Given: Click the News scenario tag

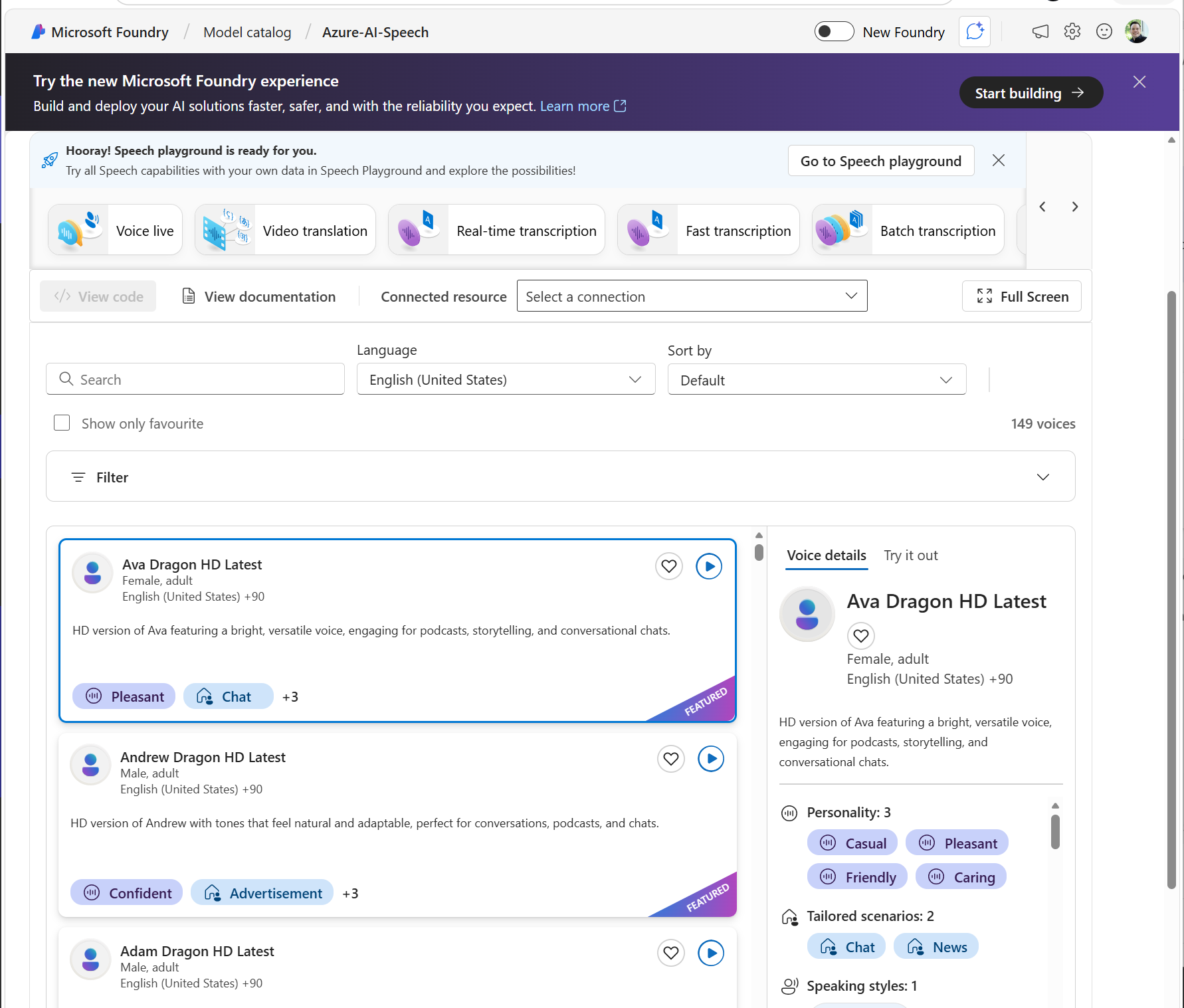Looking at the screenshot, I should click(936, 947).
